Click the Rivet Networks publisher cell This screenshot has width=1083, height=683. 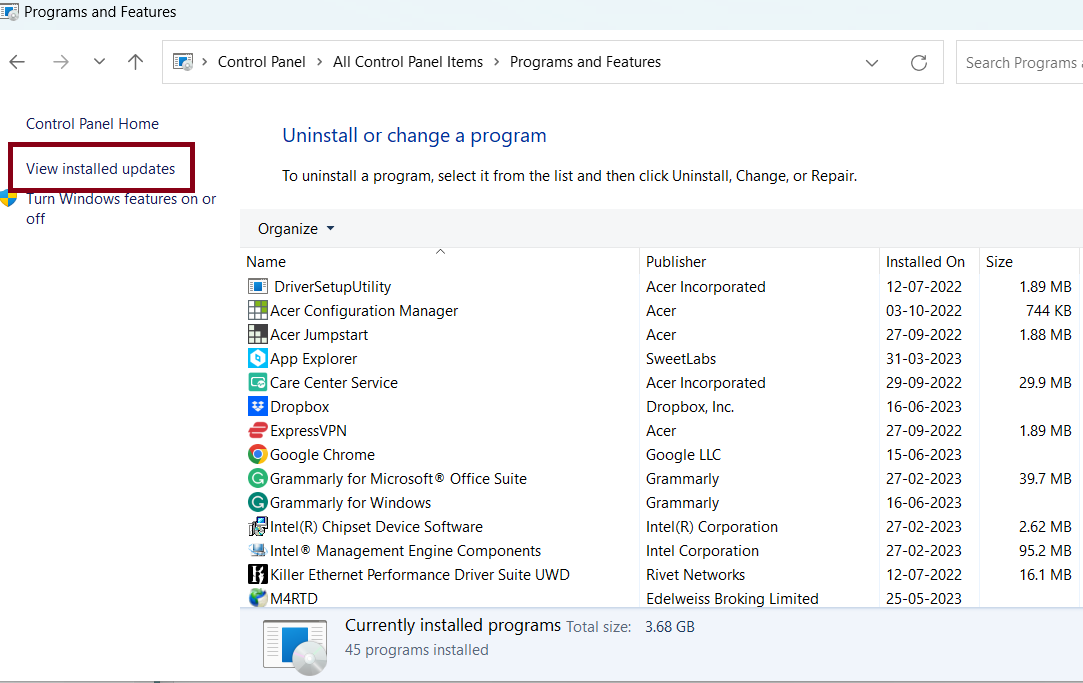tap(696, 575)
